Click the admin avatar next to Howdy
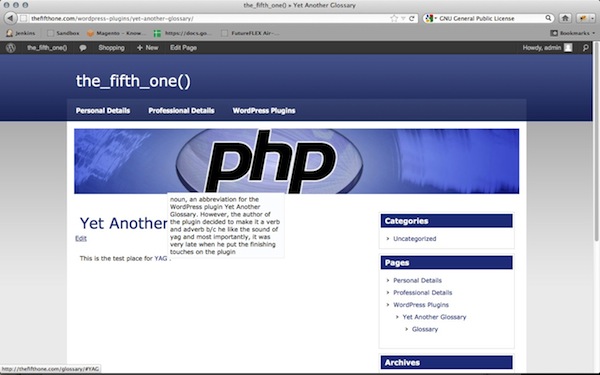 tap(568, 47)
